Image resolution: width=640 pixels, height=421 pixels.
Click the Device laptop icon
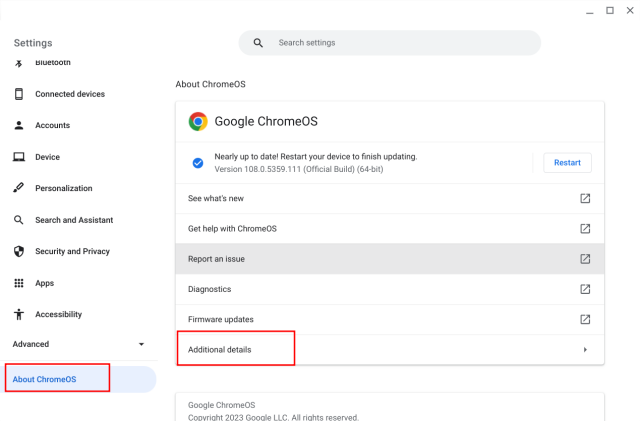[x=19, y=157]
